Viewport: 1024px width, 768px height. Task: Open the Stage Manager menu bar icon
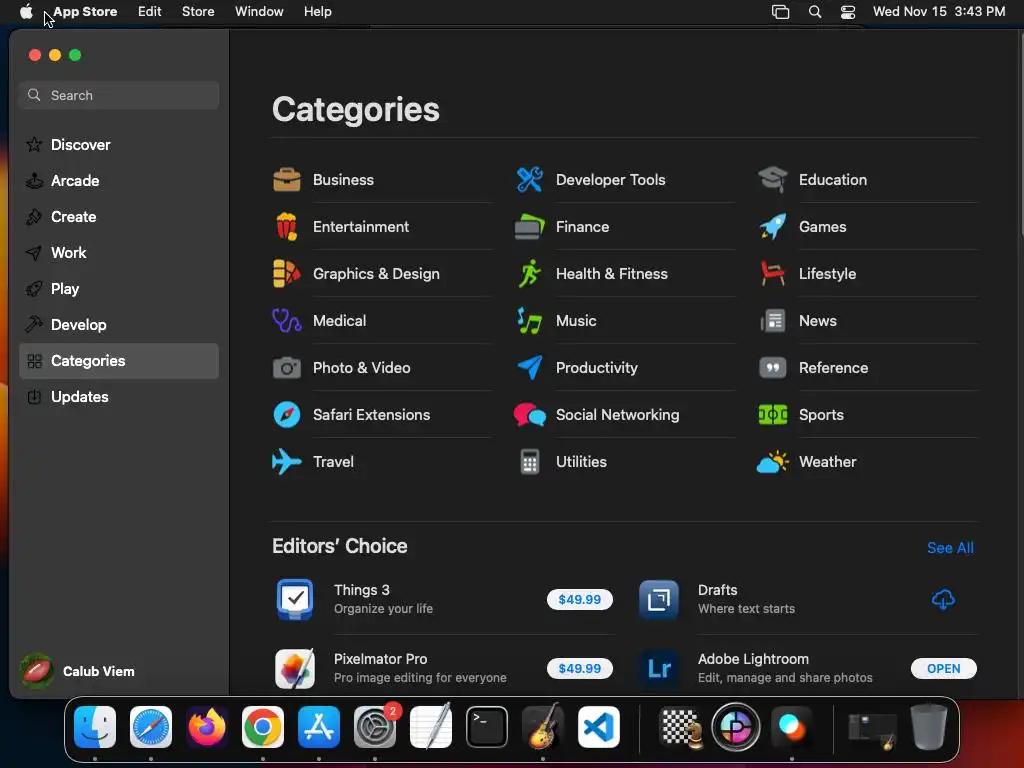[780, 12]
